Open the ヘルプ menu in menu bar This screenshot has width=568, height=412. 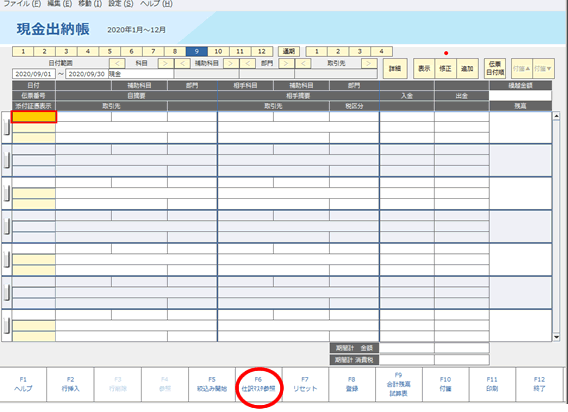[x=156, y=4]
